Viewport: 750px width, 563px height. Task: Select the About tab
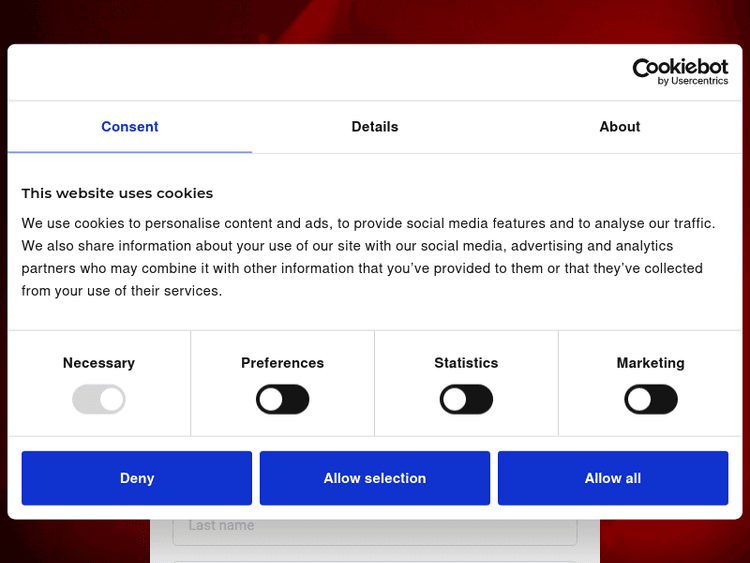(x=619, y=127)
